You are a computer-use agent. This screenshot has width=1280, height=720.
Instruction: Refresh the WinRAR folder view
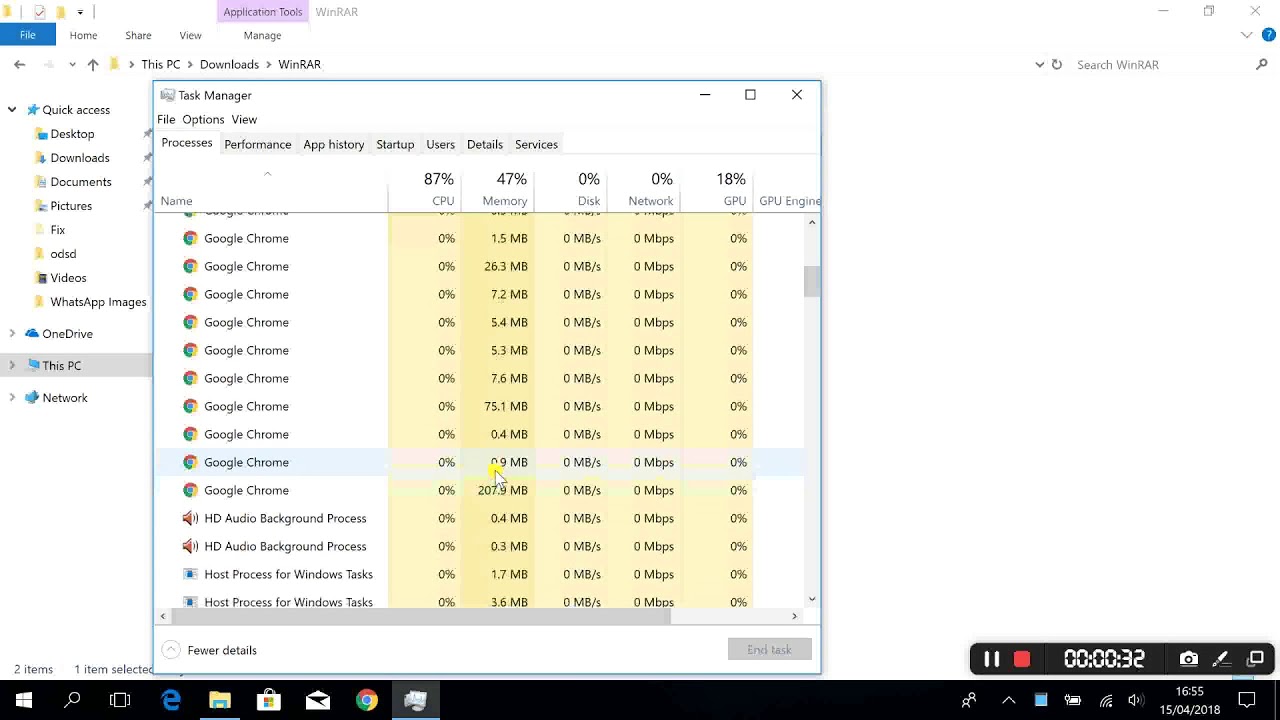[1056, 64]
